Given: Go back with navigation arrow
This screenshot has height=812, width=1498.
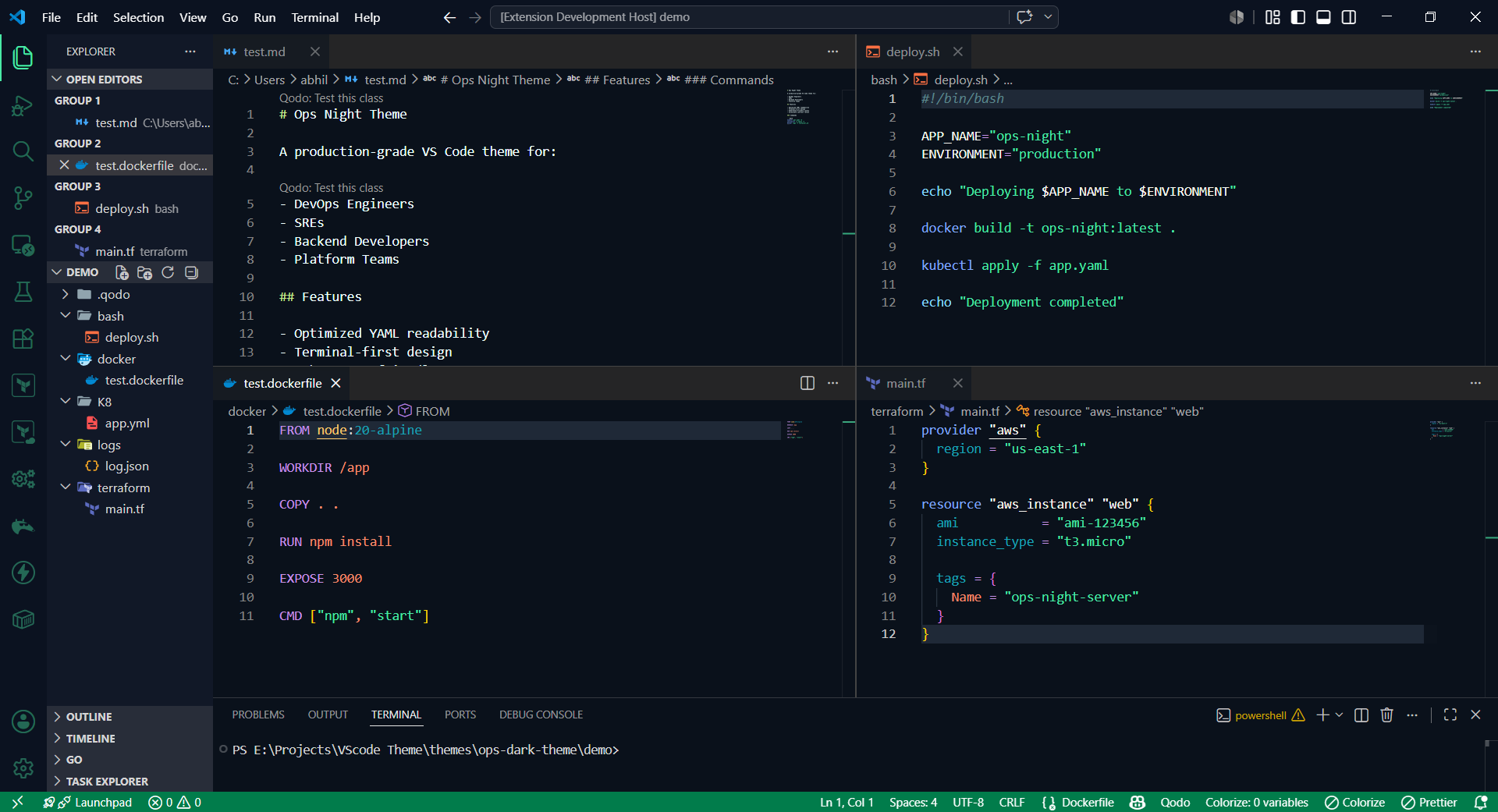Looking at the screenshot, I should pyautogui.click(x=449, y=17).
